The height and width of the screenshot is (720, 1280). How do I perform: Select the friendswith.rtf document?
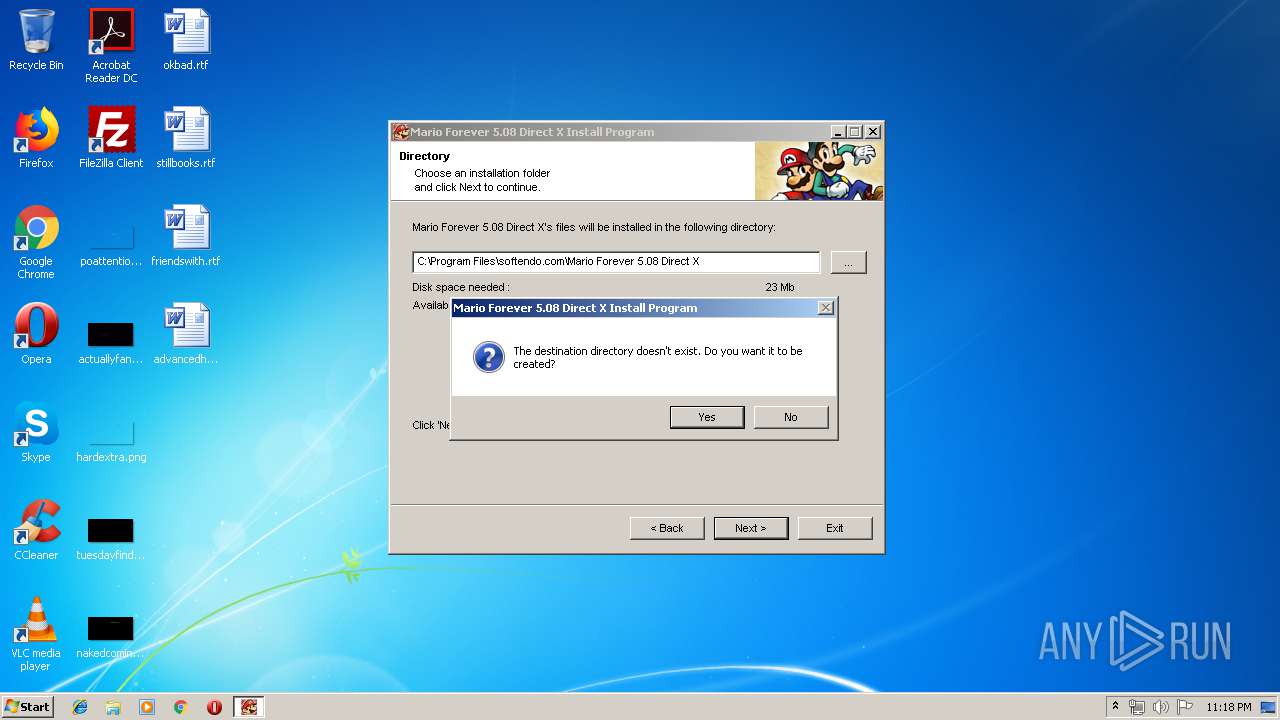pyautogui.click(x=186, y=236)
